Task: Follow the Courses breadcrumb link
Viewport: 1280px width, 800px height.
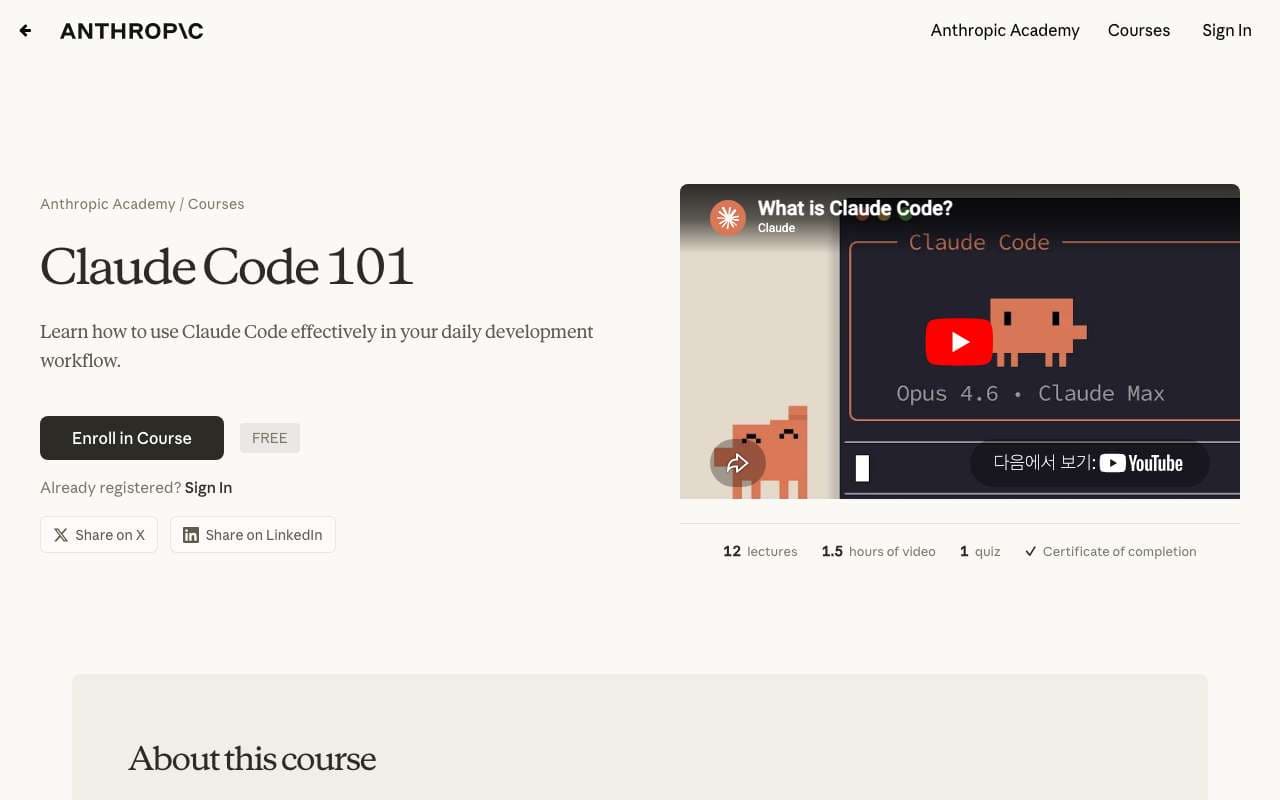Action: [216, 204]
